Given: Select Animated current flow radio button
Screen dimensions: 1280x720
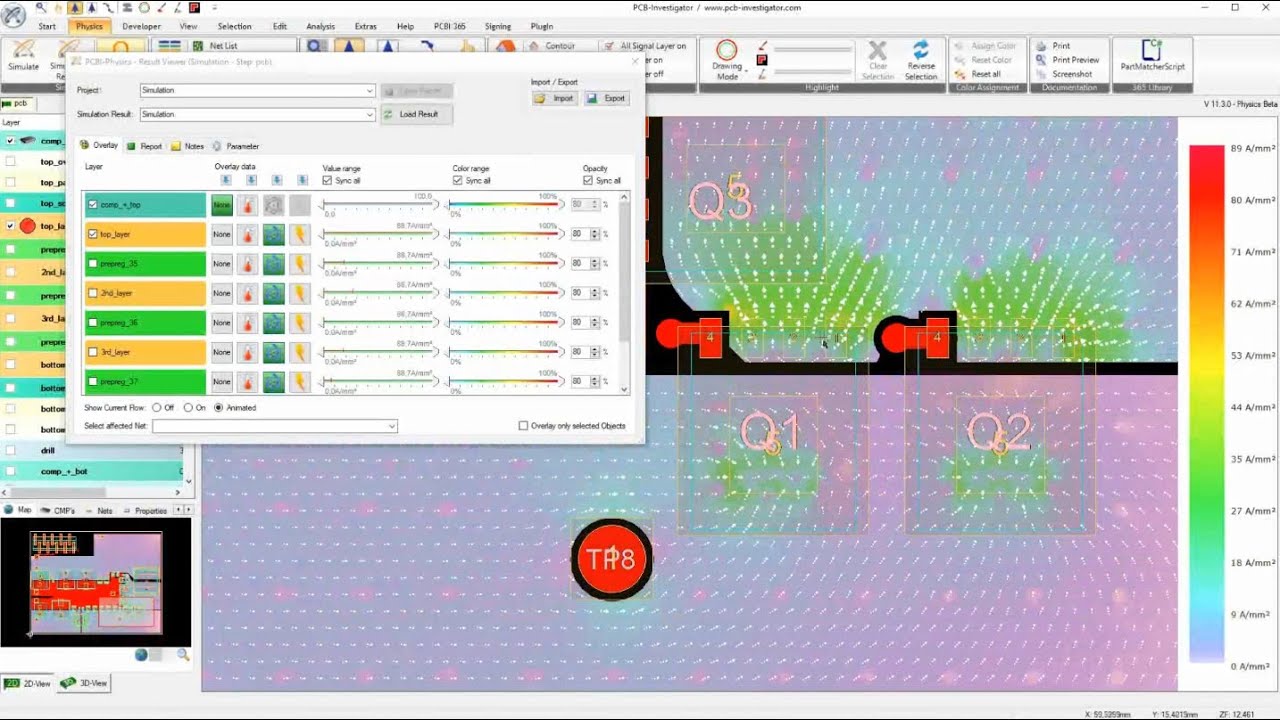Looking at the screenshot, I should [218, 408].
